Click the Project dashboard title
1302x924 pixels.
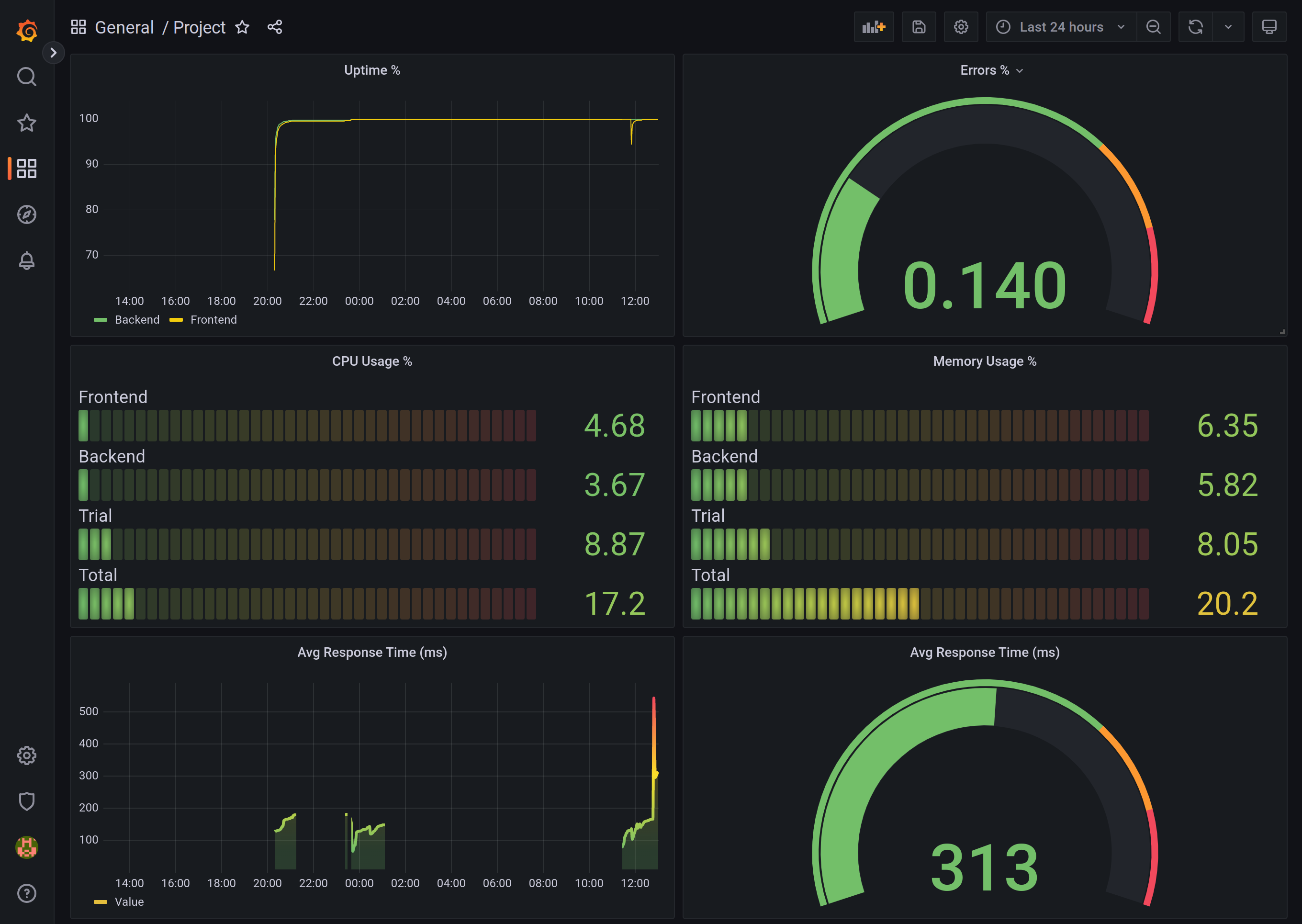click(x=199, y=27)
